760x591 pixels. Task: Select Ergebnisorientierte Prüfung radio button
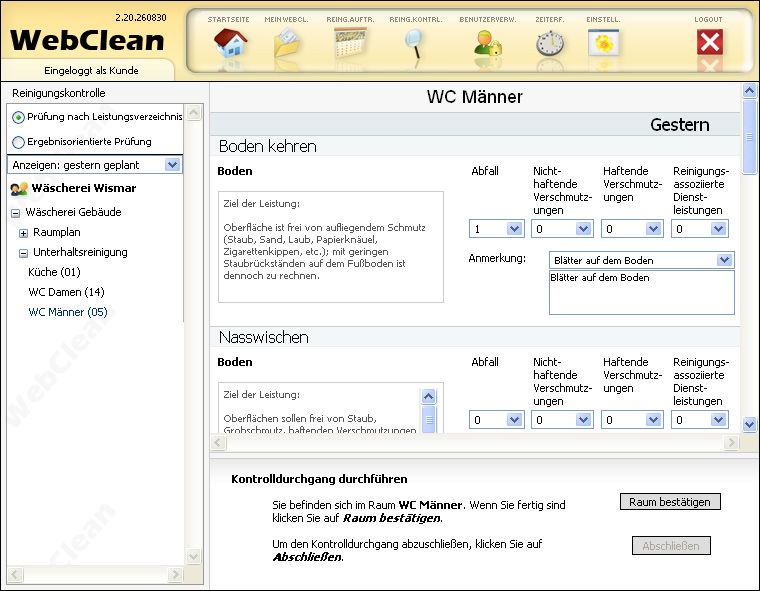pyautogui.click(x=19, y=142)
